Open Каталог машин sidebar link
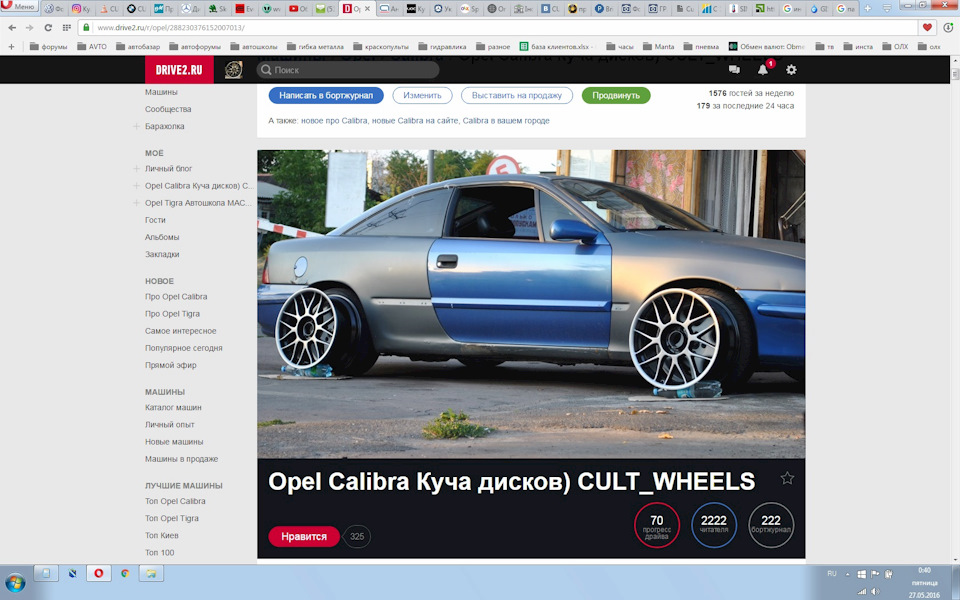 pos(173,407)
